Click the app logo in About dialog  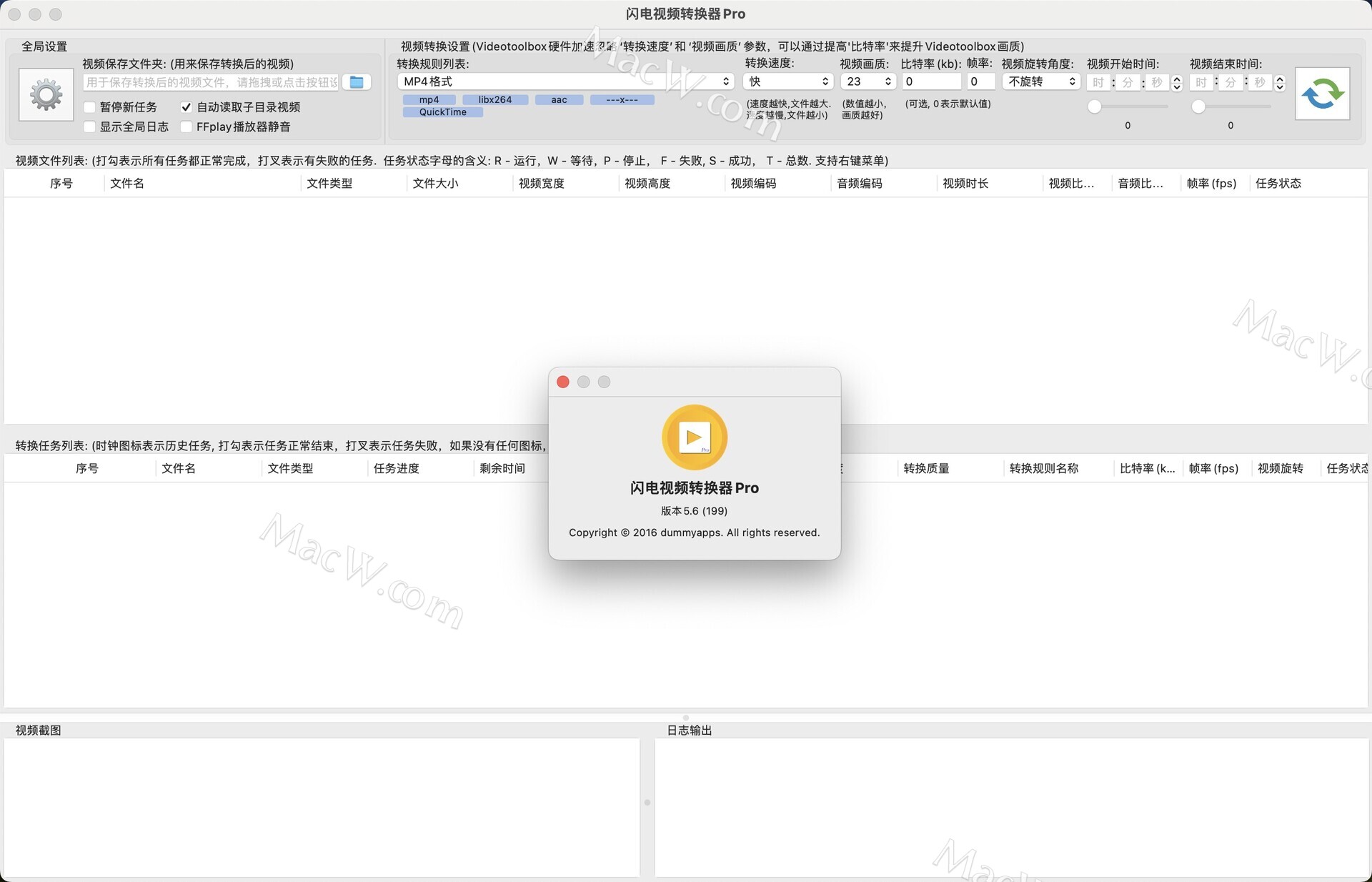click(x=695, y=437)
